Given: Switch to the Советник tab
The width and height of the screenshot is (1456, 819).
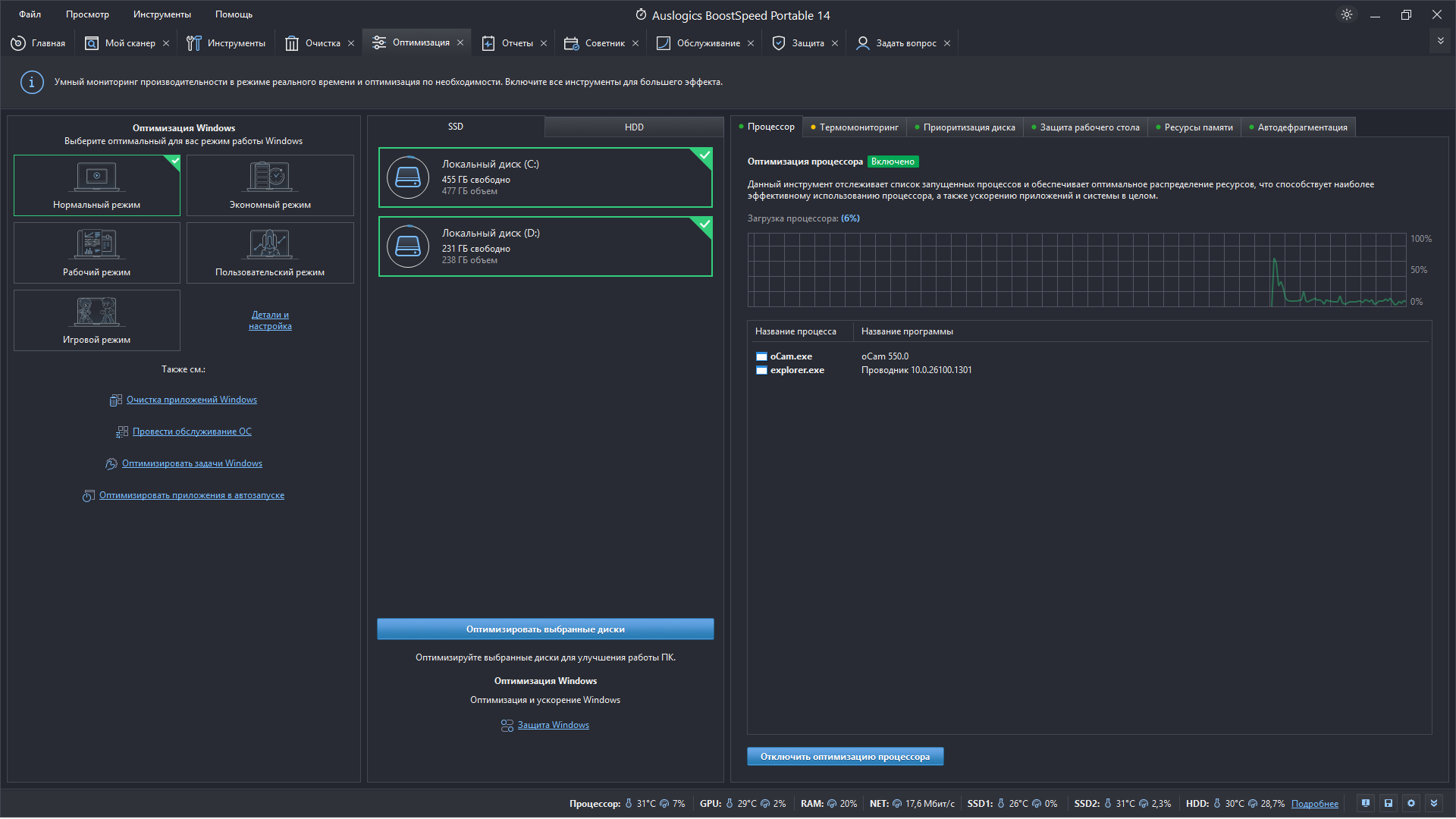Looking at the screenshot, I should coord(595,43).
